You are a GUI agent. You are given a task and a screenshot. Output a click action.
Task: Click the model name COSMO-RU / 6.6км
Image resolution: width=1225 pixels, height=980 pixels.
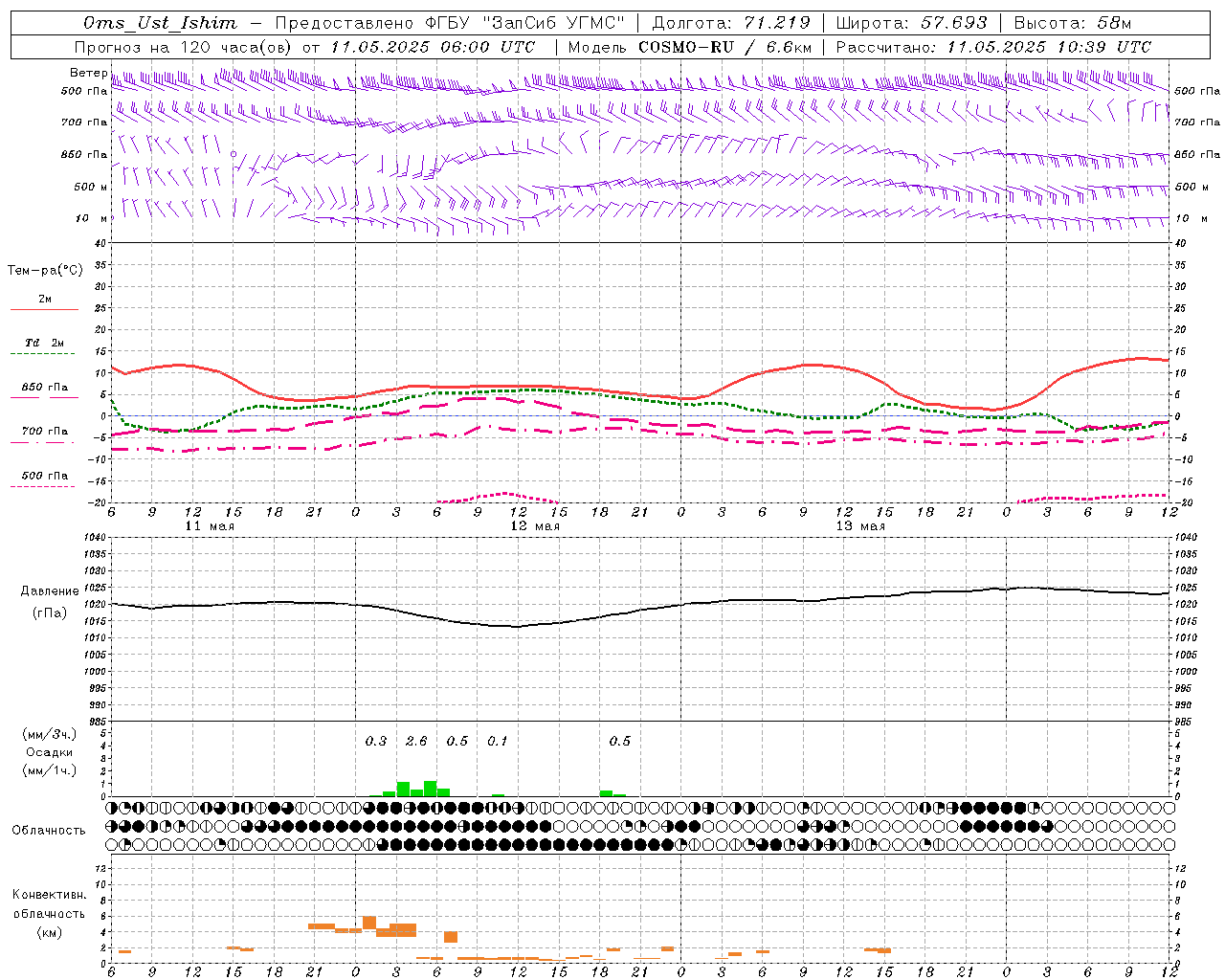point(724,47)
